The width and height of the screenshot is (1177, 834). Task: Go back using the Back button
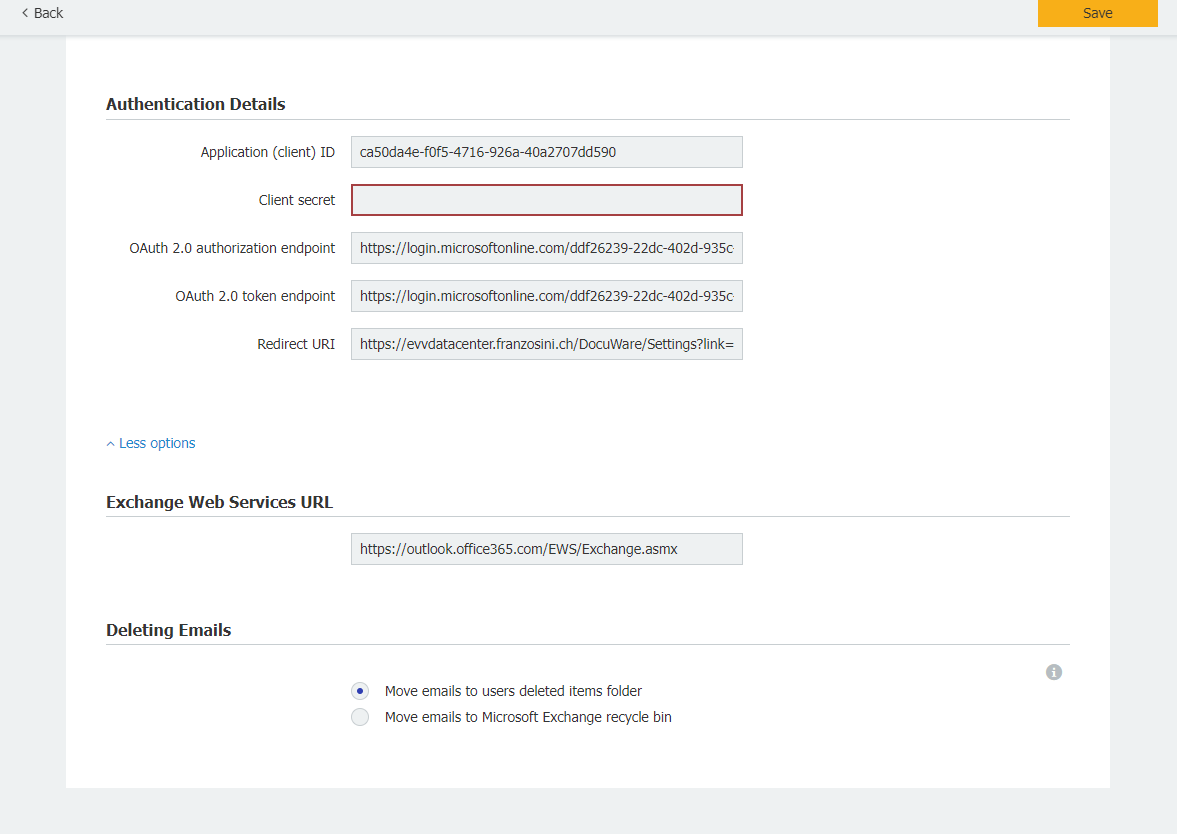[x=42, y=13]
